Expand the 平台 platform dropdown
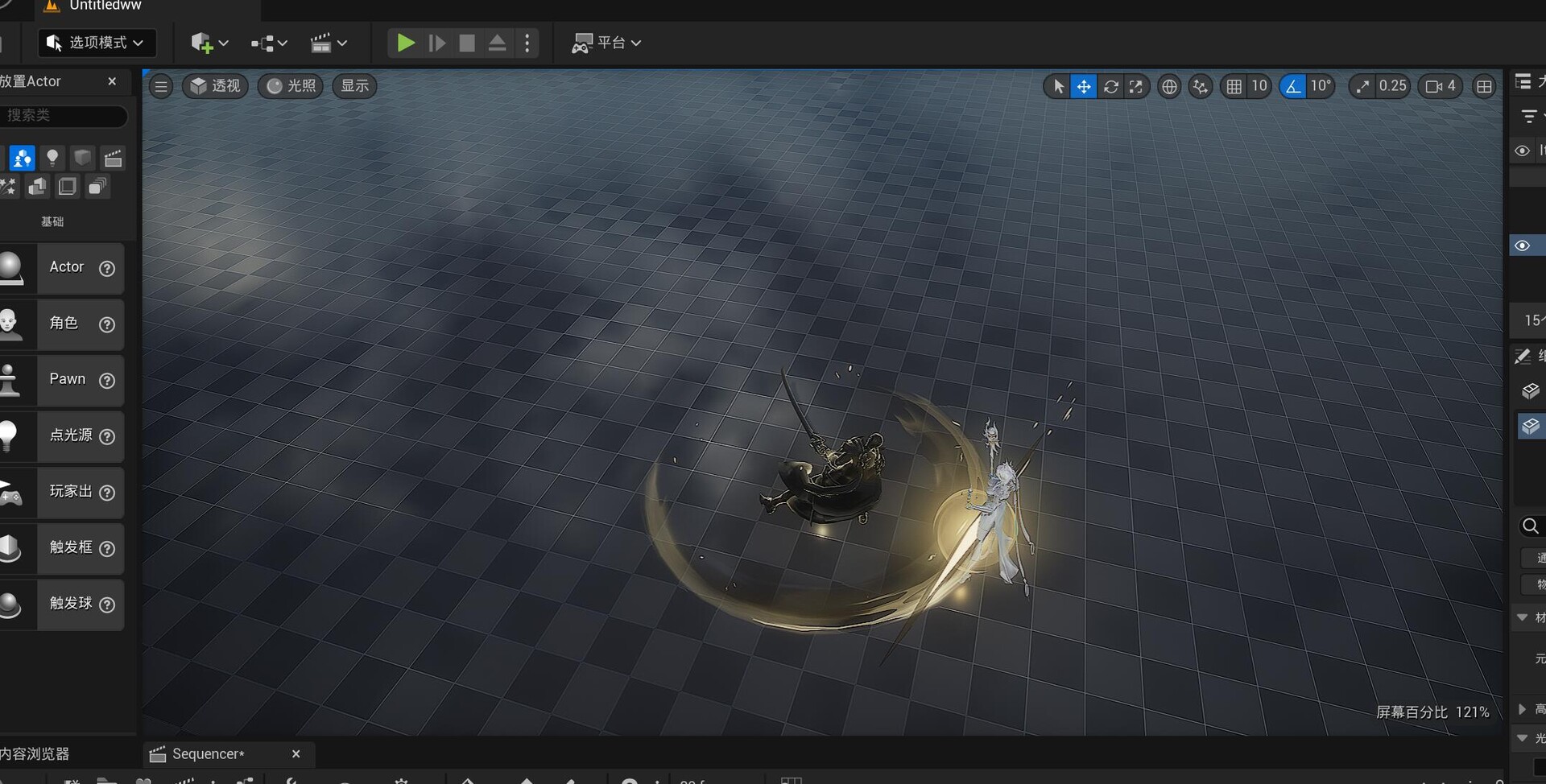1546x784 pixels. [606, 43]
